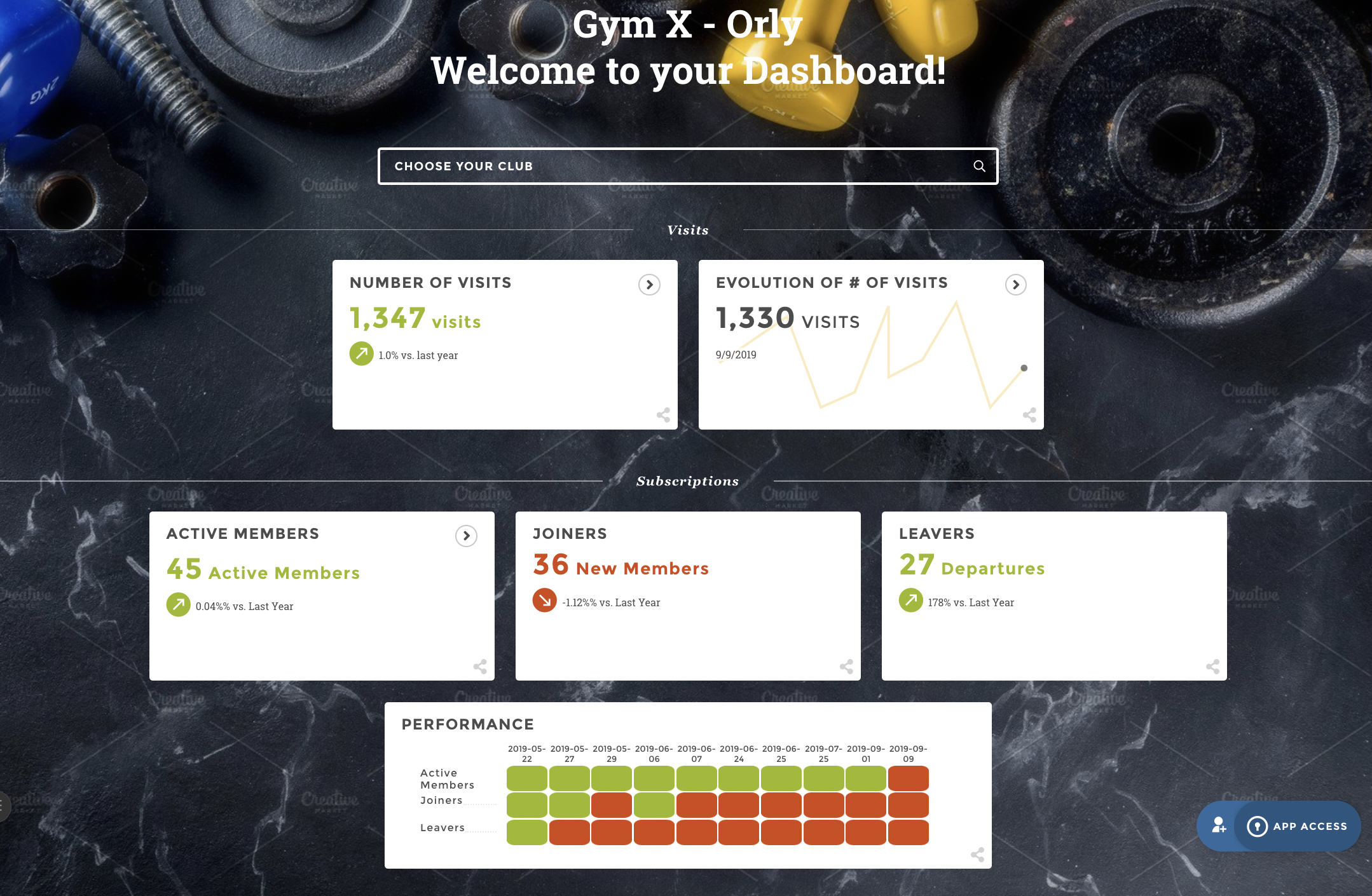This screenshot has height=896, width=1372.
Task: Select last data point on visits chart
Action: click(x=1024, y=368)
